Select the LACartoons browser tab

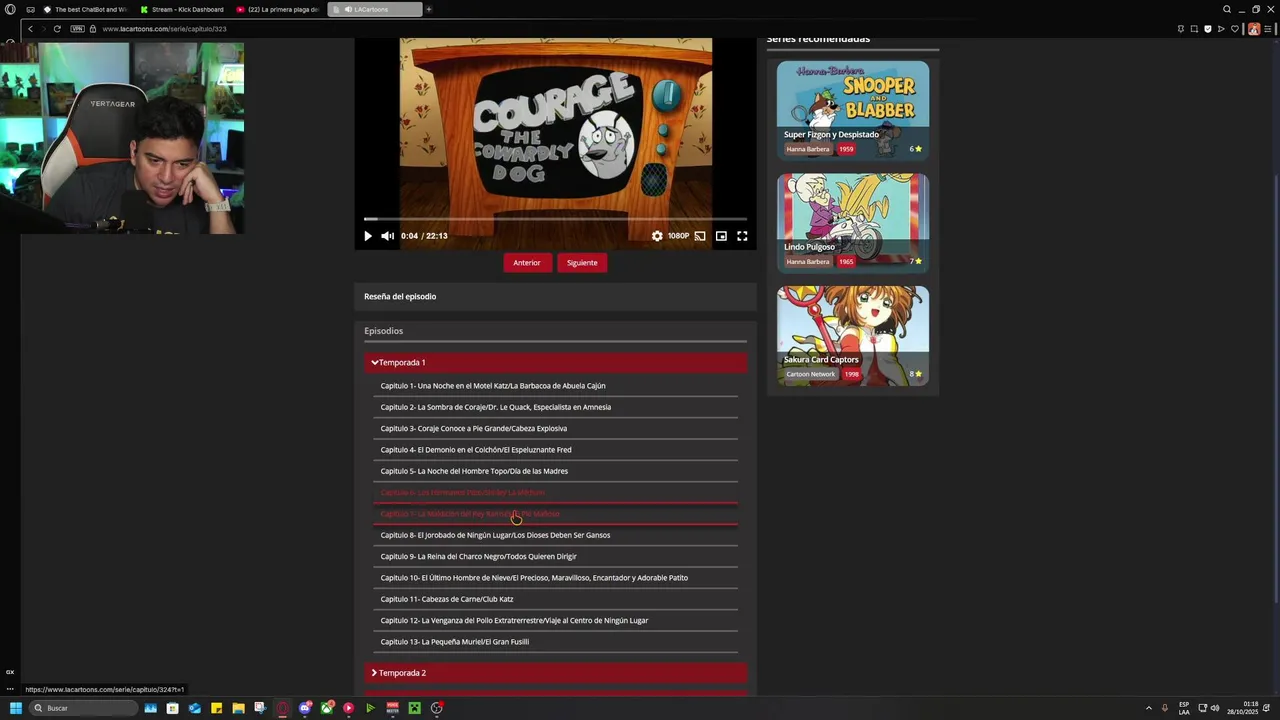point(375,9)
